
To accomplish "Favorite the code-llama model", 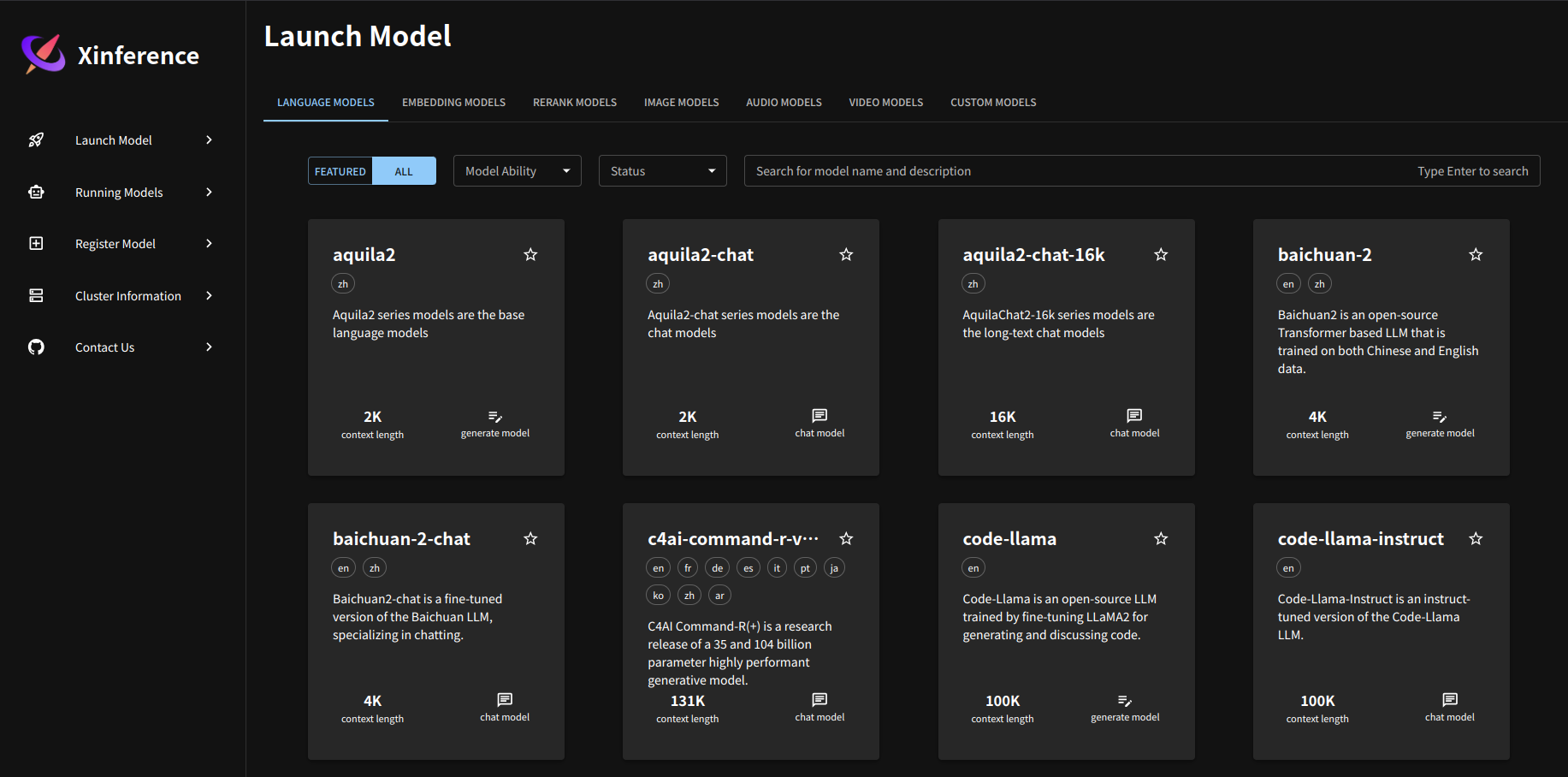I will pos(1161,538).
